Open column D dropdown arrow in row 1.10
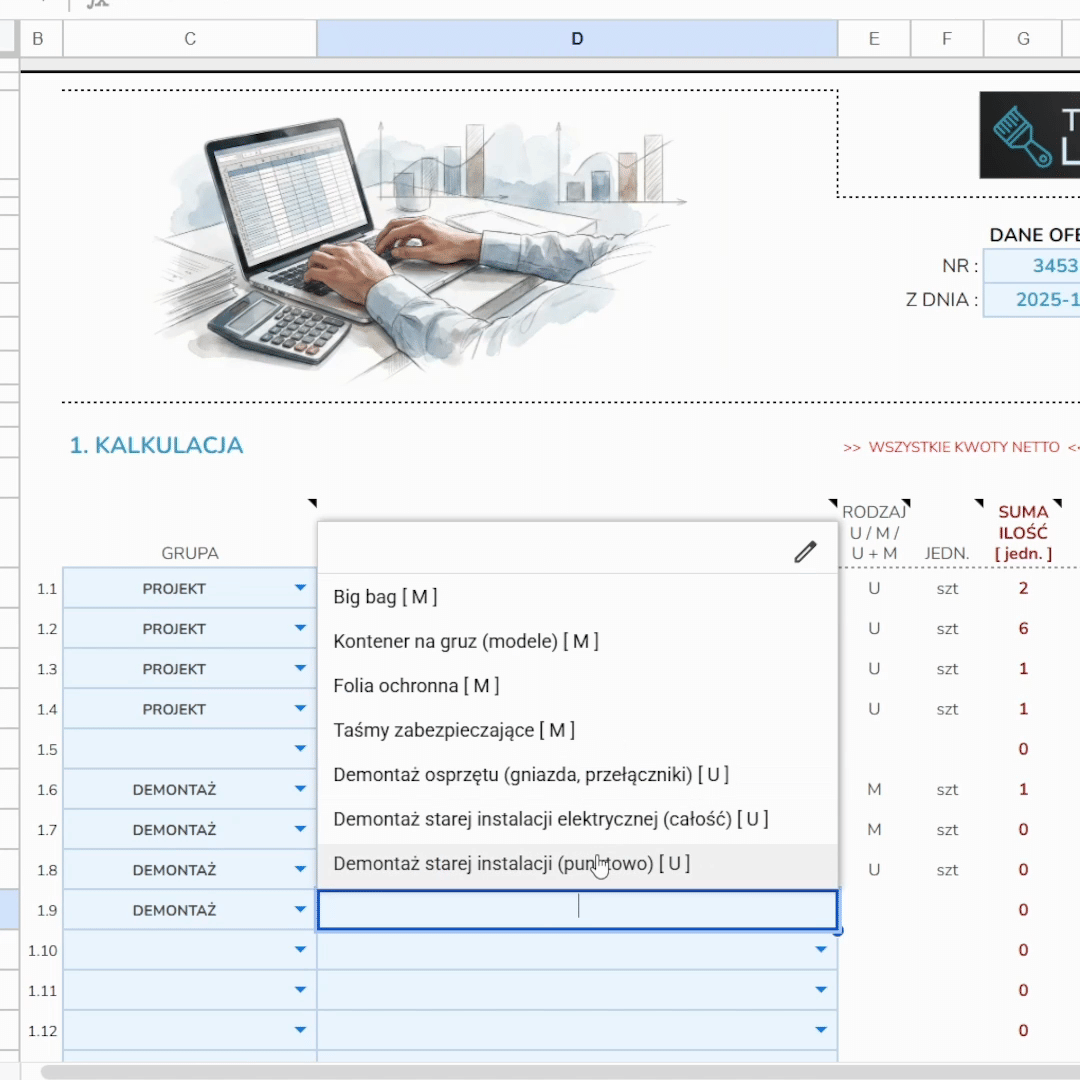Image resolution: width=1080 pixels, height=1080 pixels. [821, 950]
